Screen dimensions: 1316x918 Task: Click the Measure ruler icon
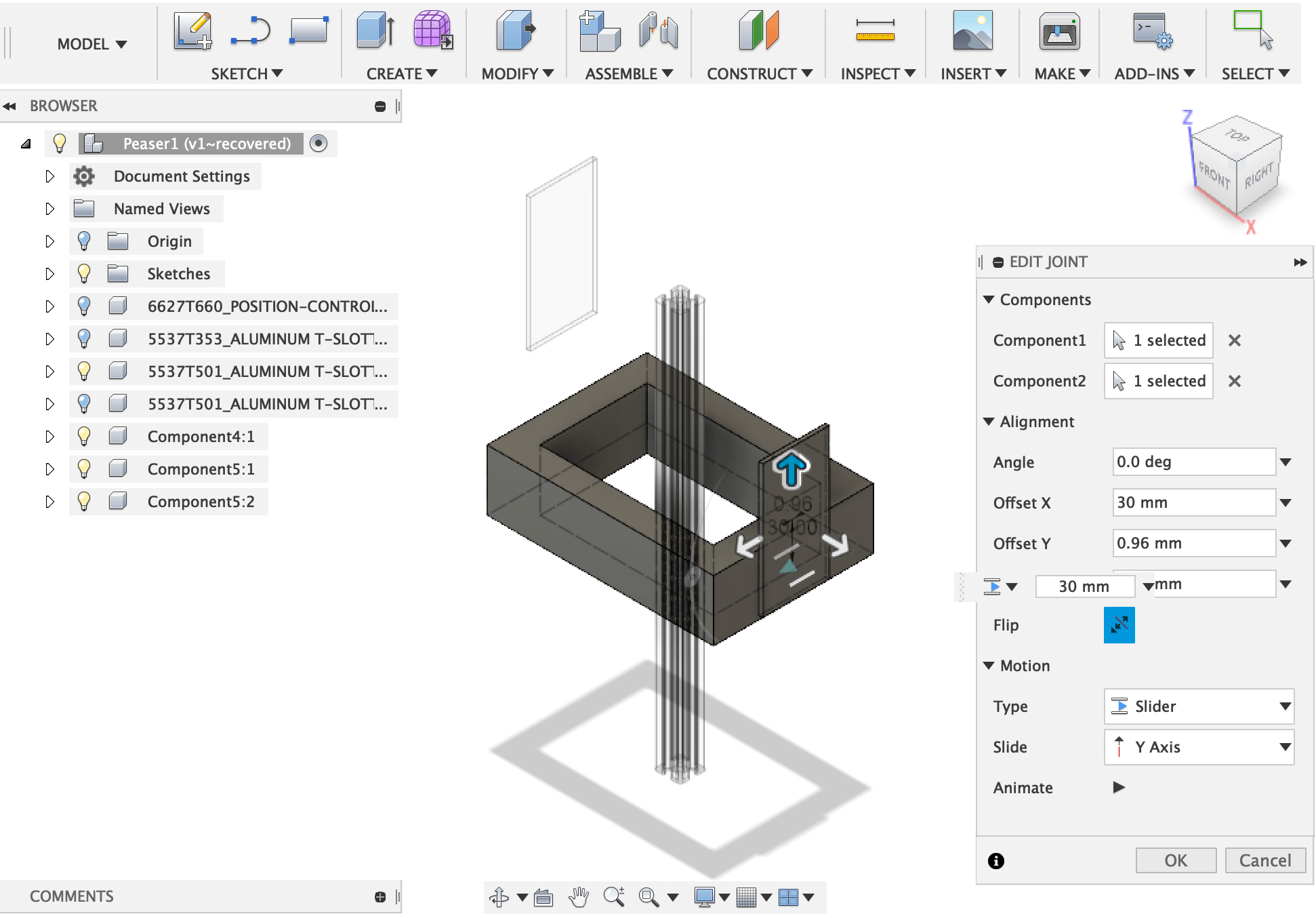[875, 31]
